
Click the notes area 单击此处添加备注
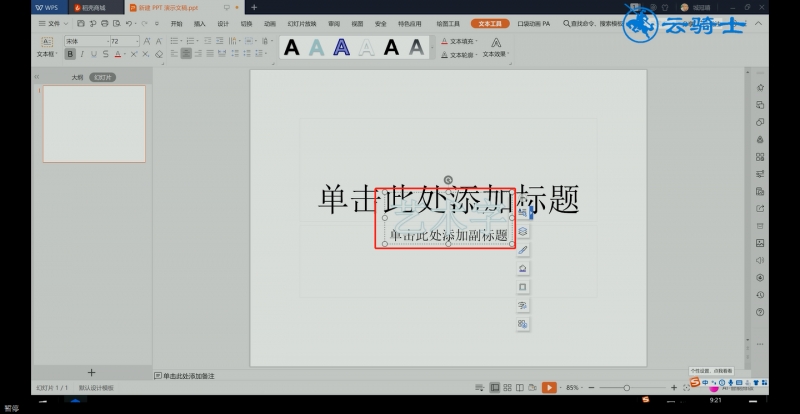click(189, 376)
